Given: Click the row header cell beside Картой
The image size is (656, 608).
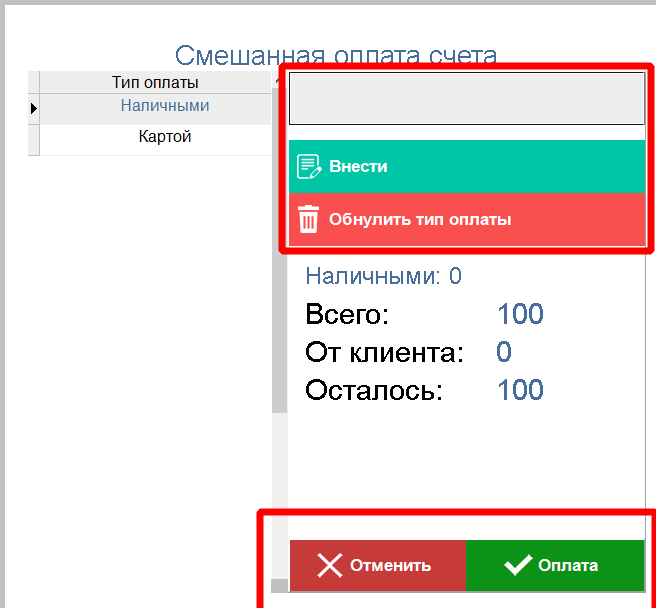Looking at the screenshot, I should click(34, 138).
